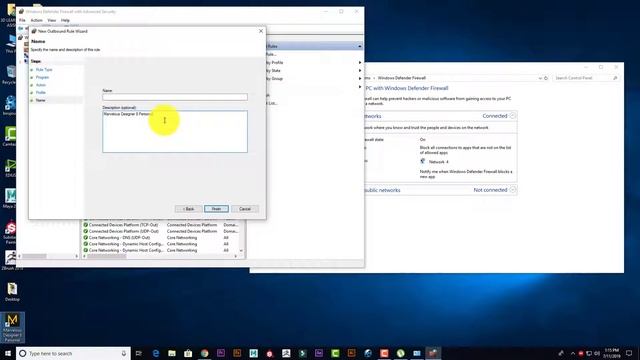The height and width of the screenshot is (360, 640).
Task: Click the Control Panel search magnifier icon
Action: coord(615,78)
